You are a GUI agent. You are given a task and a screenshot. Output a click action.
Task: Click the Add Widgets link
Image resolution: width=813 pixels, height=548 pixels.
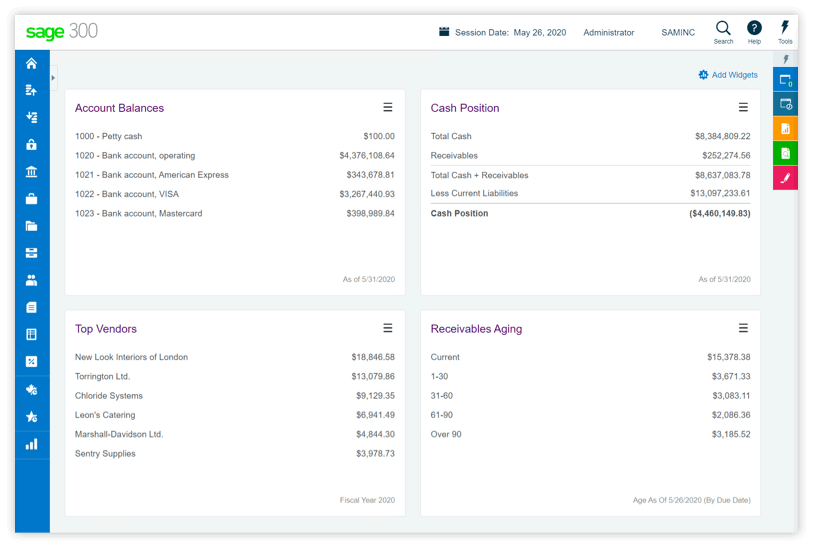[728, 75]
